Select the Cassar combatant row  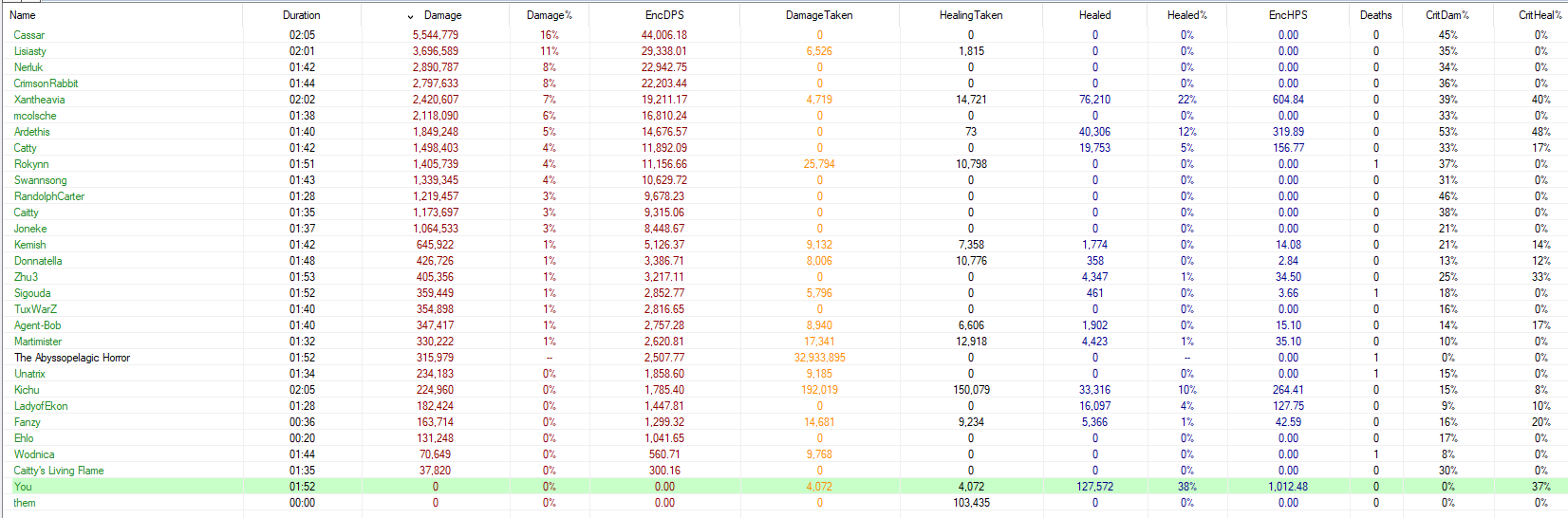pyautogui.click(x=29, y=35)
